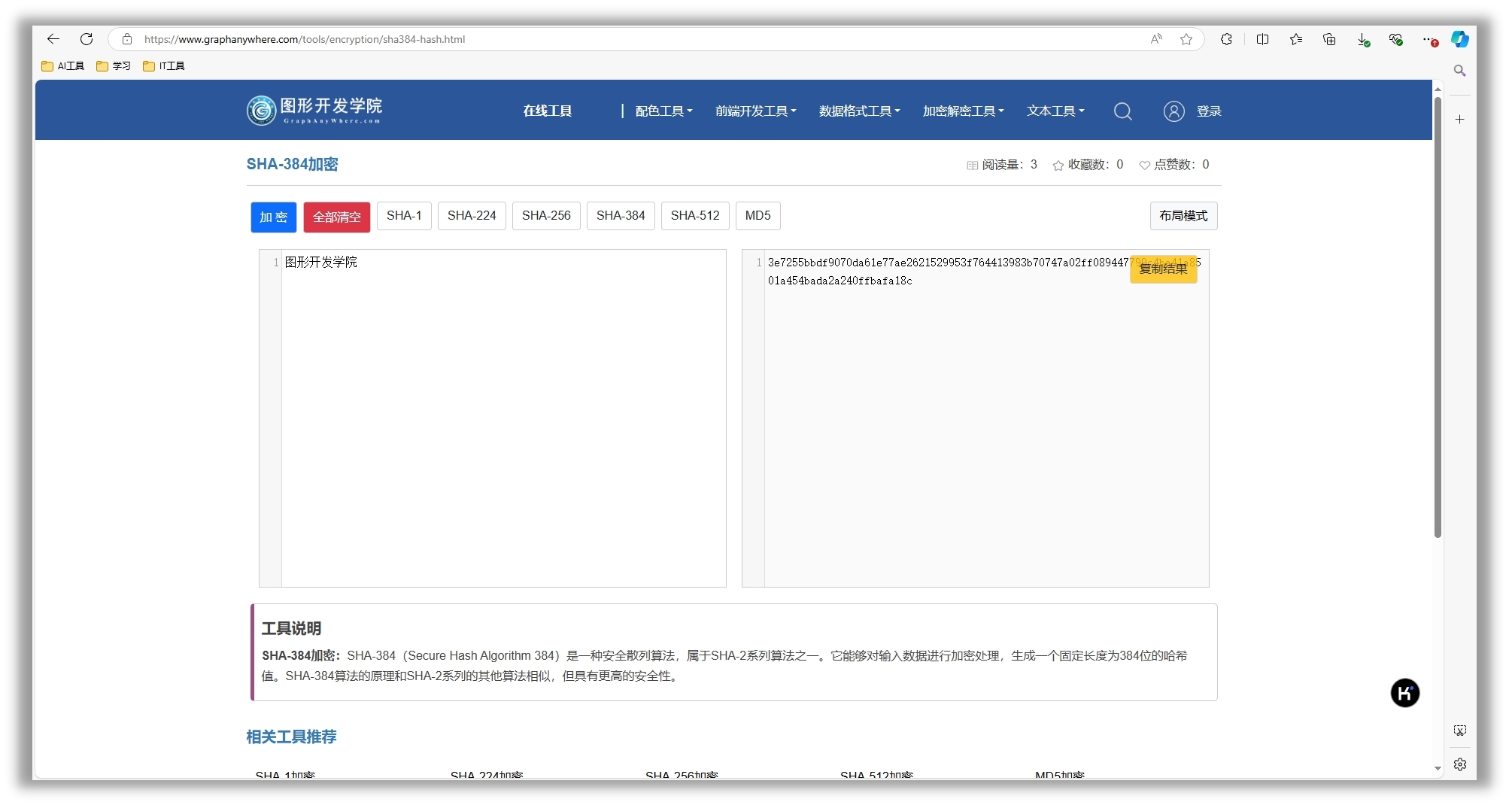Expand the 数据格式工具 dropdown menu
Viewport: 1512px width, 805px height.
[859, 111]
